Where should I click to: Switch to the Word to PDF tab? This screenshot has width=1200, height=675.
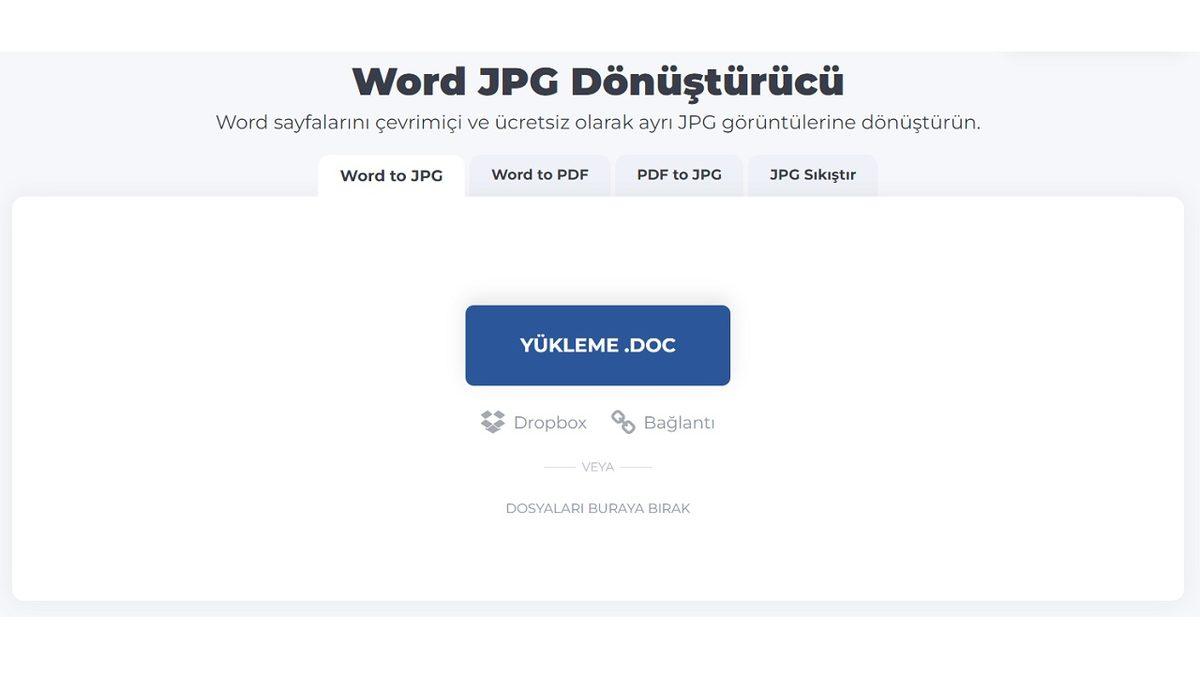(540, 174)
